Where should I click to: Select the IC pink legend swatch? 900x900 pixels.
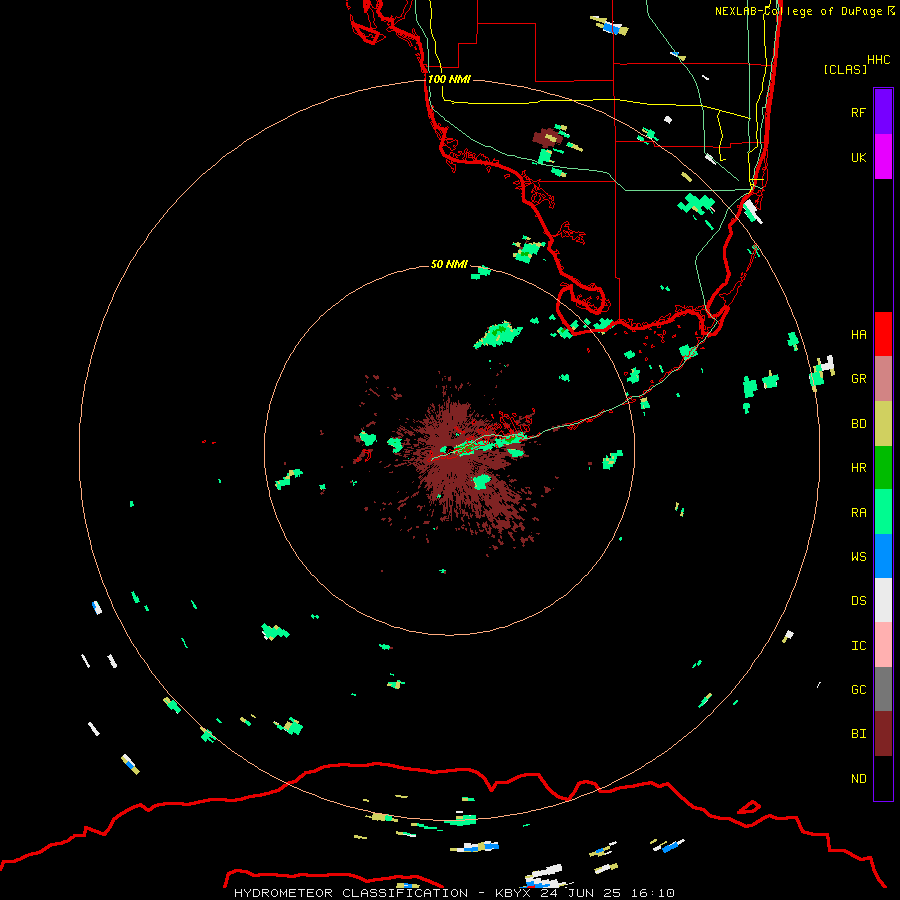[x=883, y=645]
